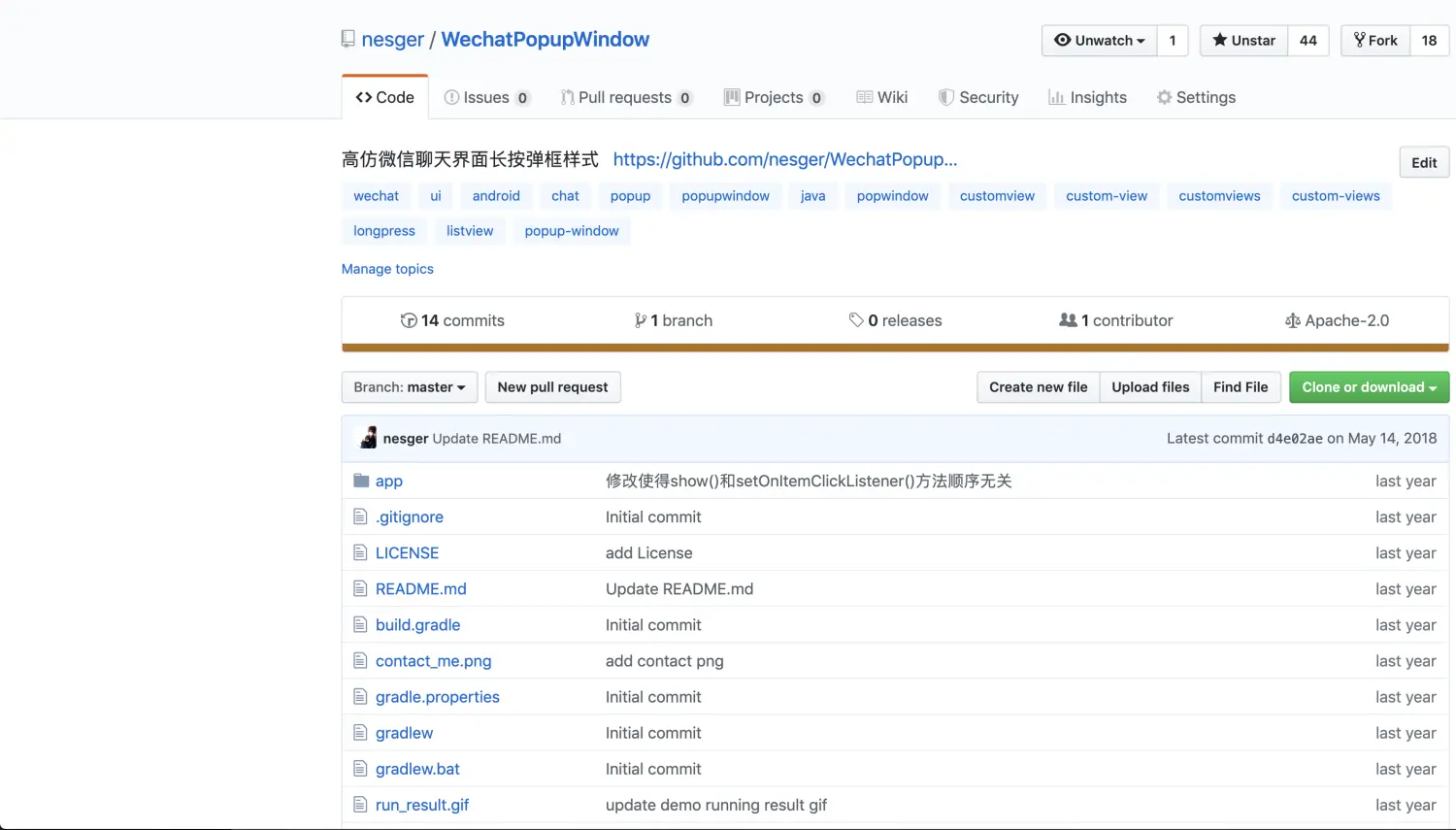This screenshot has height=830, width=1456.
Task: Click the Projects board icon
Action: tap(732, 97)
